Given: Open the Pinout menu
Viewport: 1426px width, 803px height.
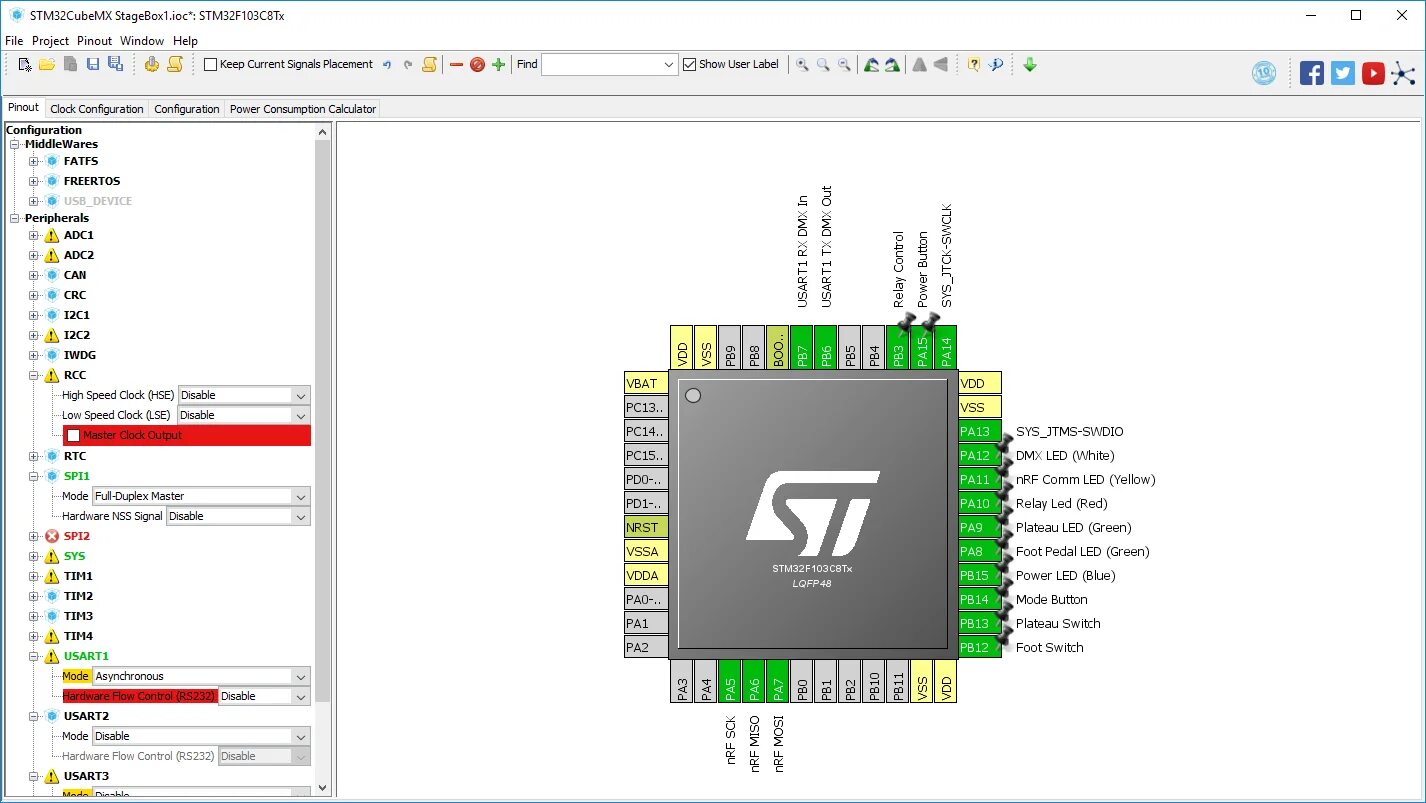Looking at the screenshot, I should (x=95, y=41).
